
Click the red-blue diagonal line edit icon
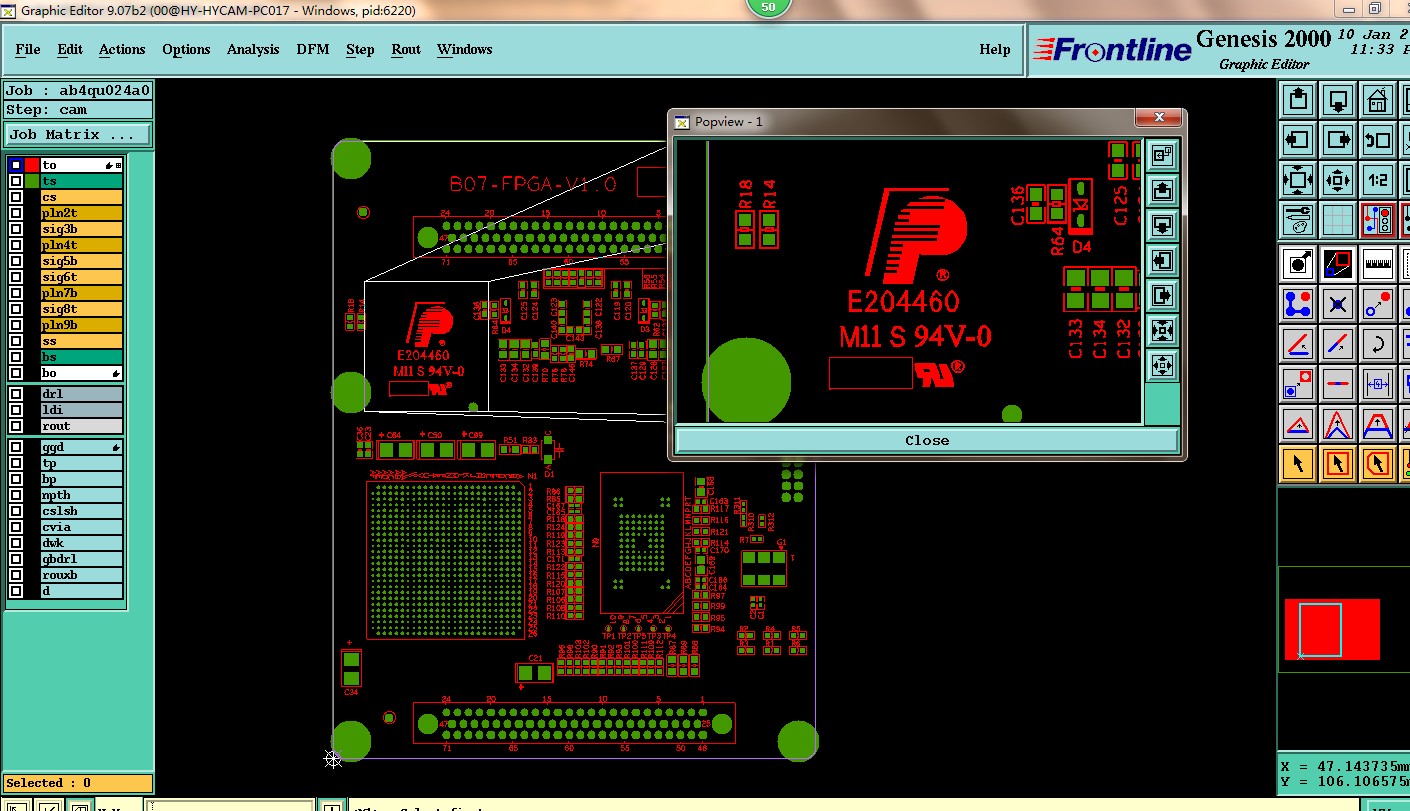[x=1337, y=343]
